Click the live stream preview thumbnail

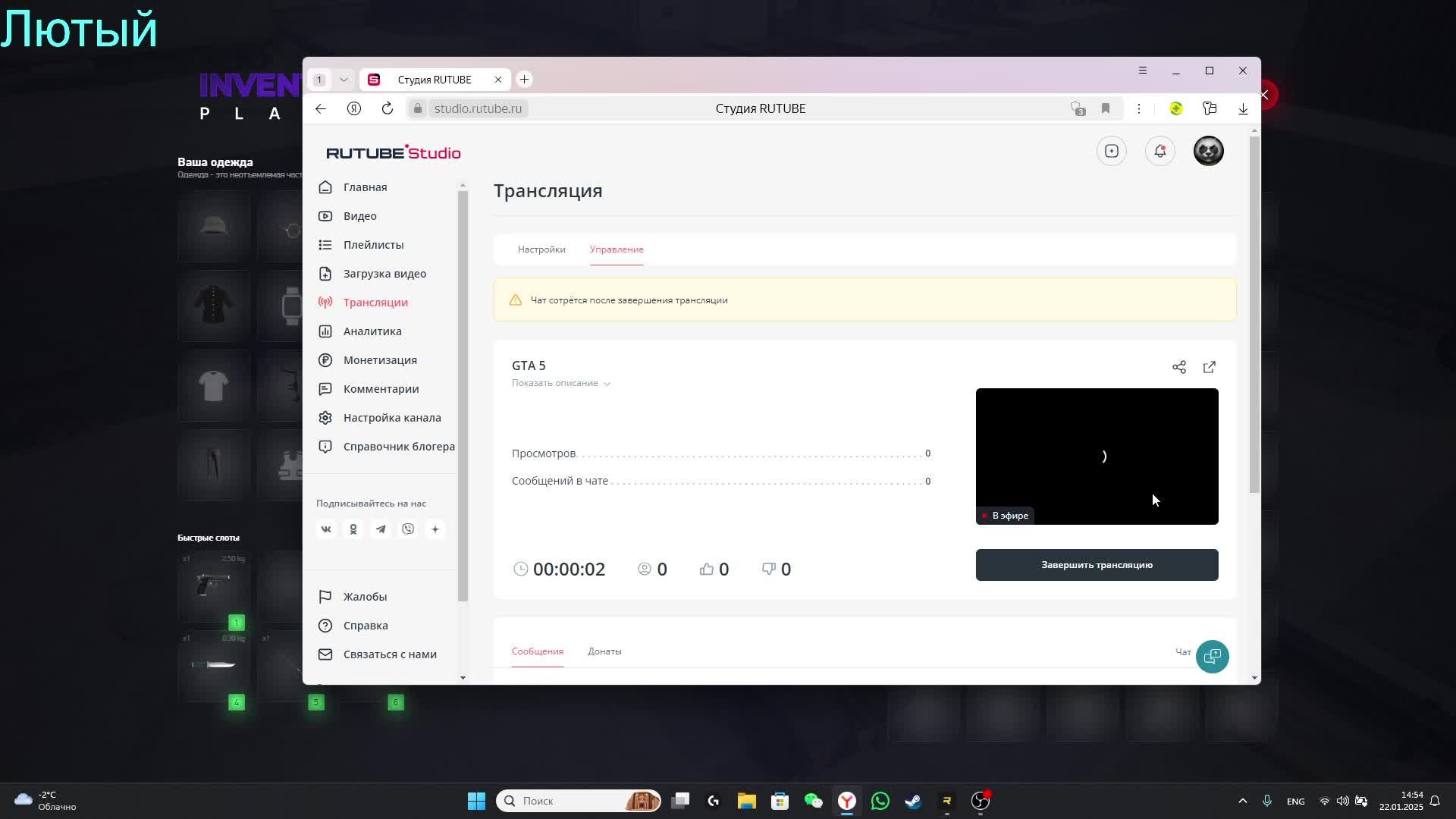coord(1097,456)
